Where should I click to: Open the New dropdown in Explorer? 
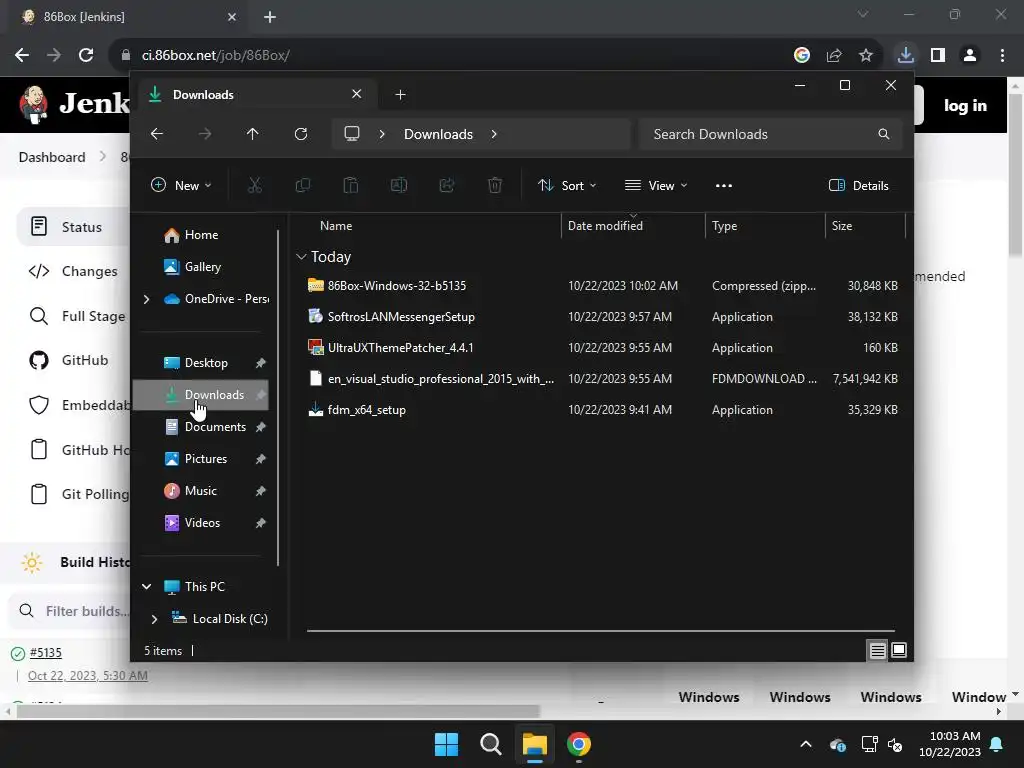click(181, 185)
